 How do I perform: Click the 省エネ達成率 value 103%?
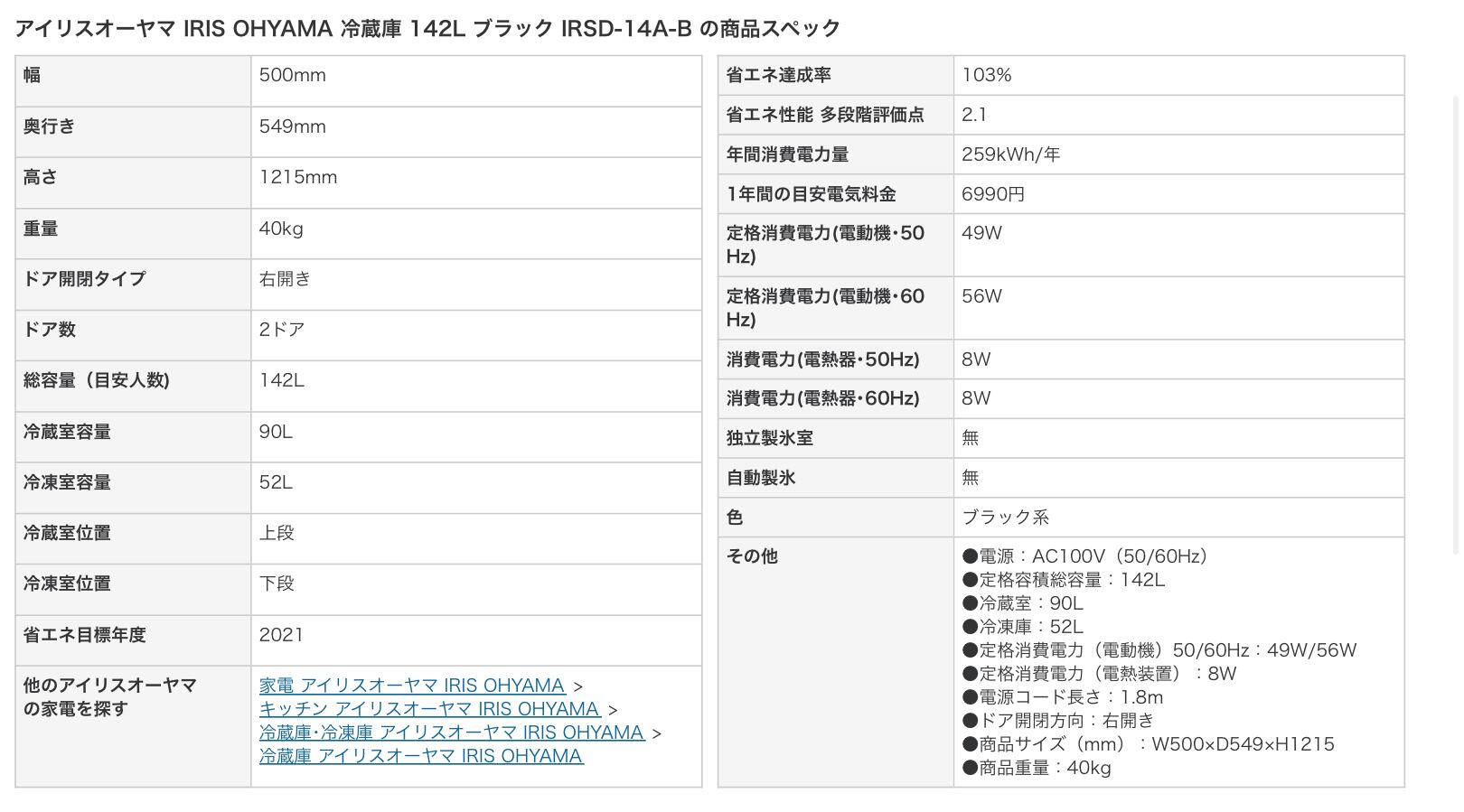[987, 76]
